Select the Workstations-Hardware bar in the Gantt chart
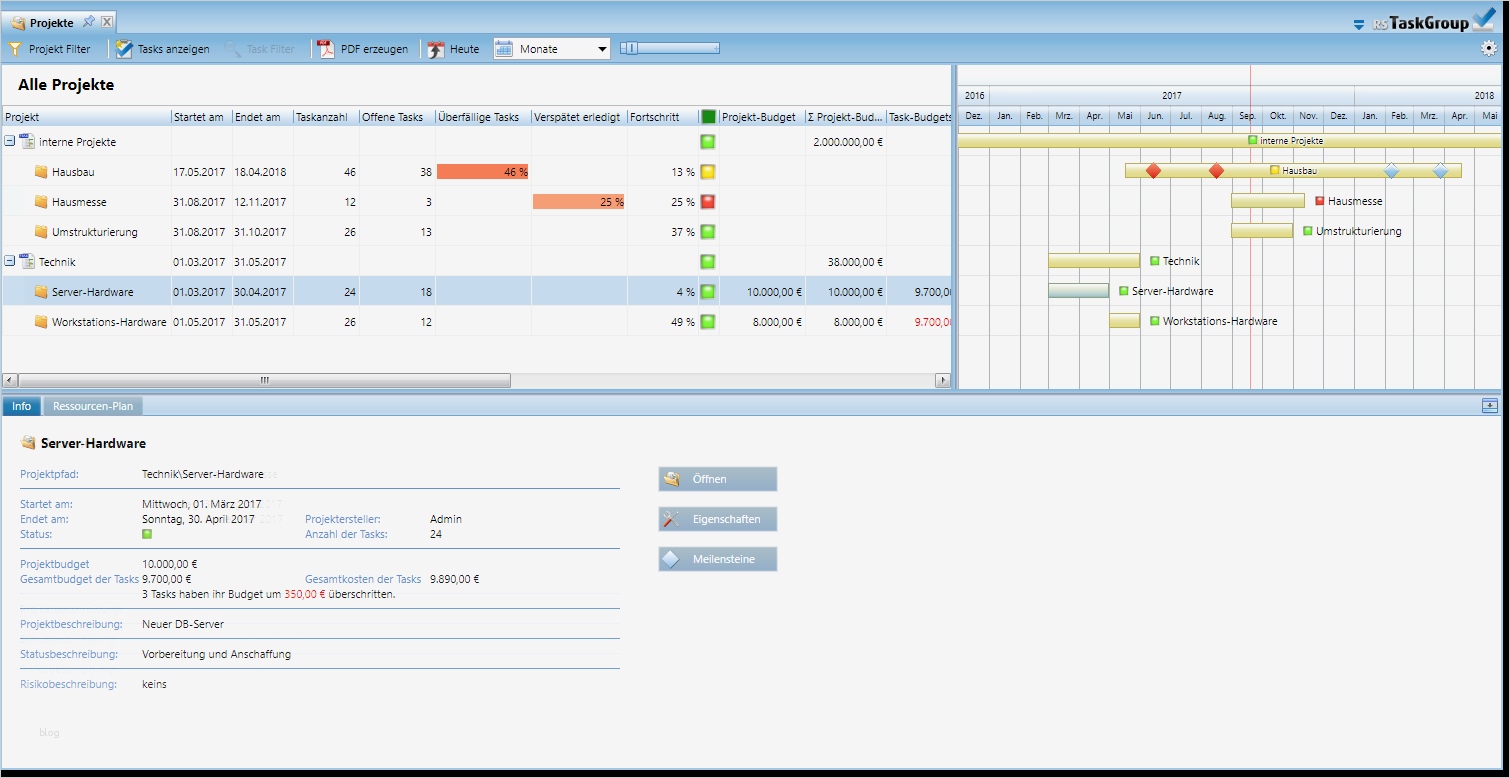Screen dimensions: 1510x778 [x=1124, y=321]
